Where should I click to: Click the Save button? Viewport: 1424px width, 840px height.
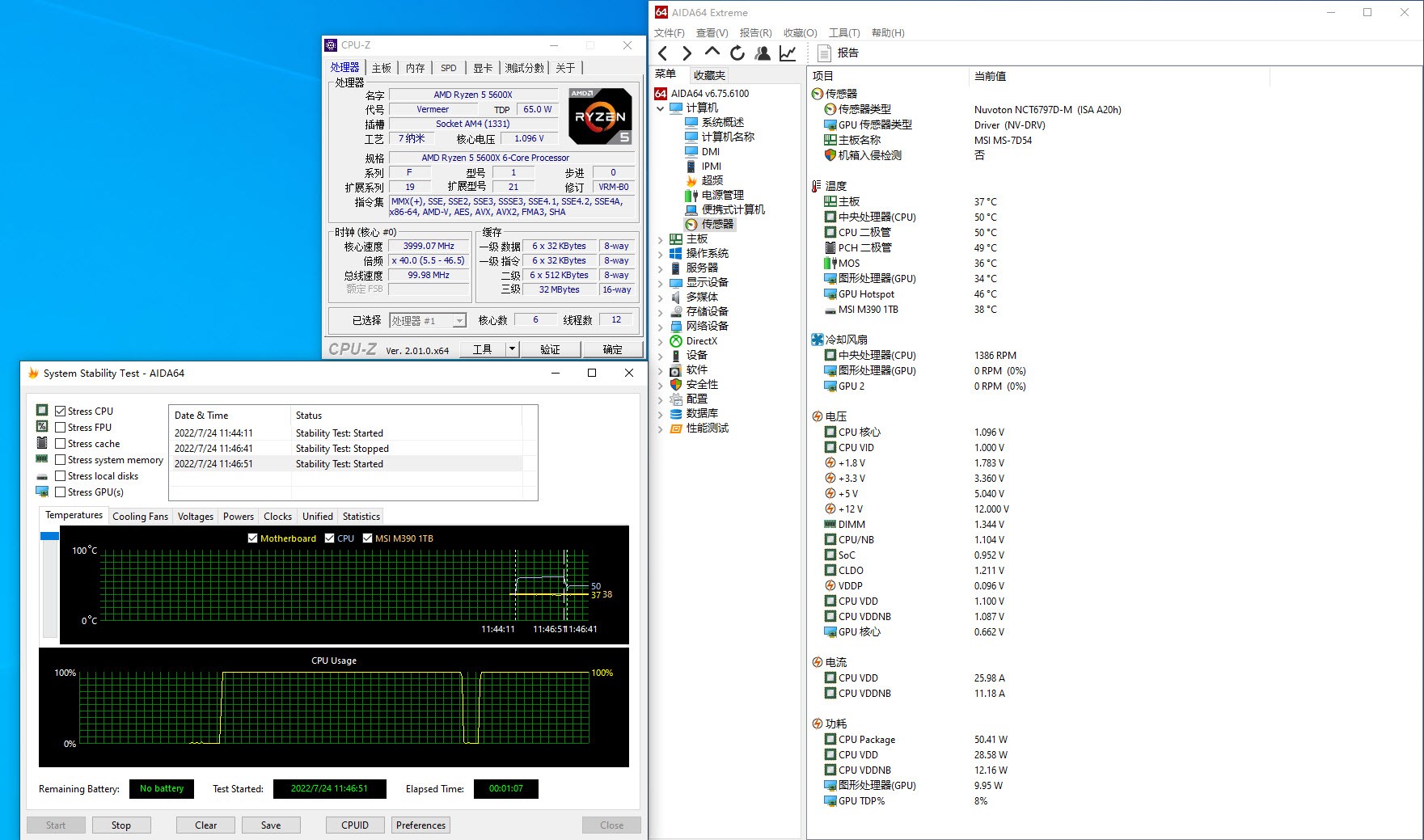(x=271, y=825)
